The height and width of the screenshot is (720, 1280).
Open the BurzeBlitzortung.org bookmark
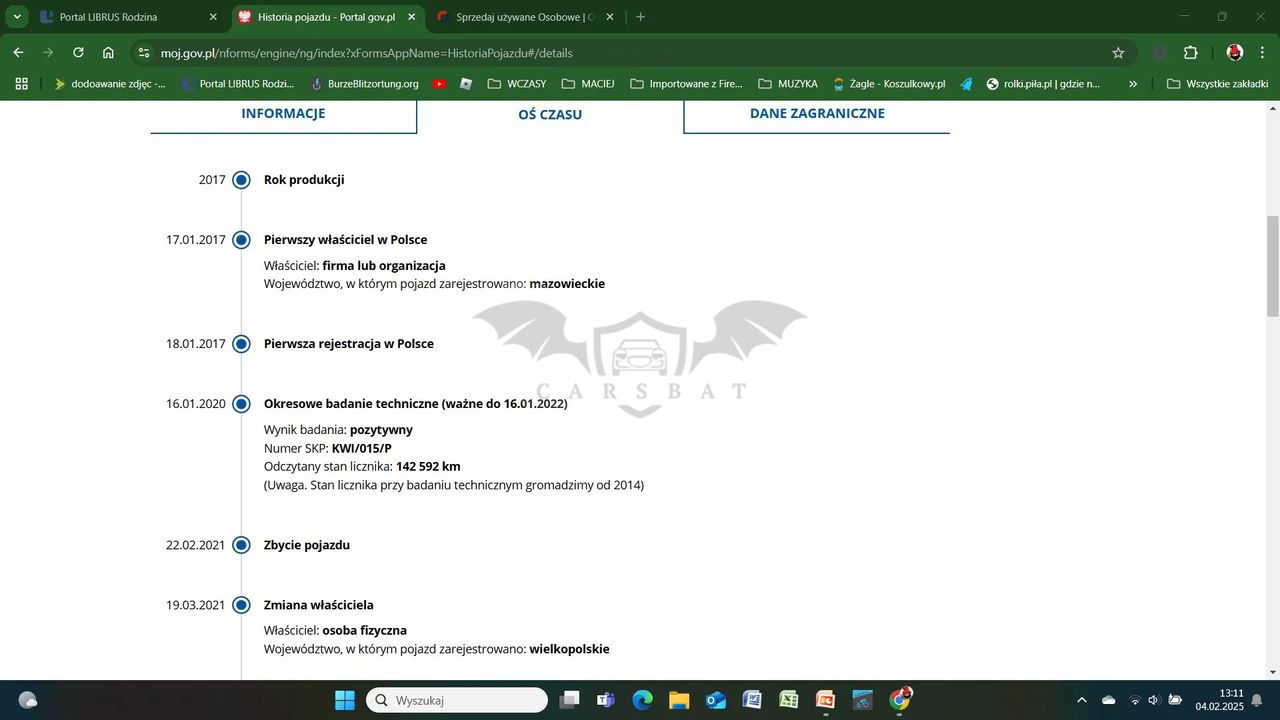[364, 84]
